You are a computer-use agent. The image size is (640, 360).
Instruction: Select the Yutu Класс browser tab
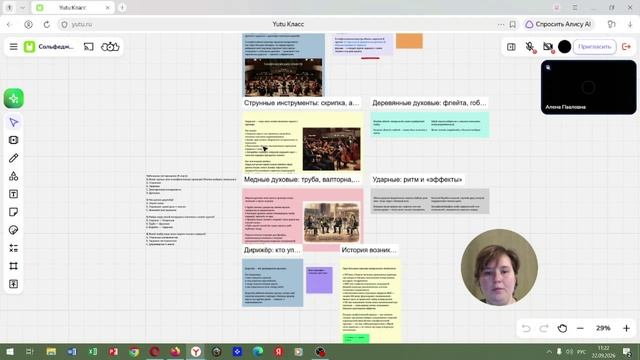tap(73, 7)
